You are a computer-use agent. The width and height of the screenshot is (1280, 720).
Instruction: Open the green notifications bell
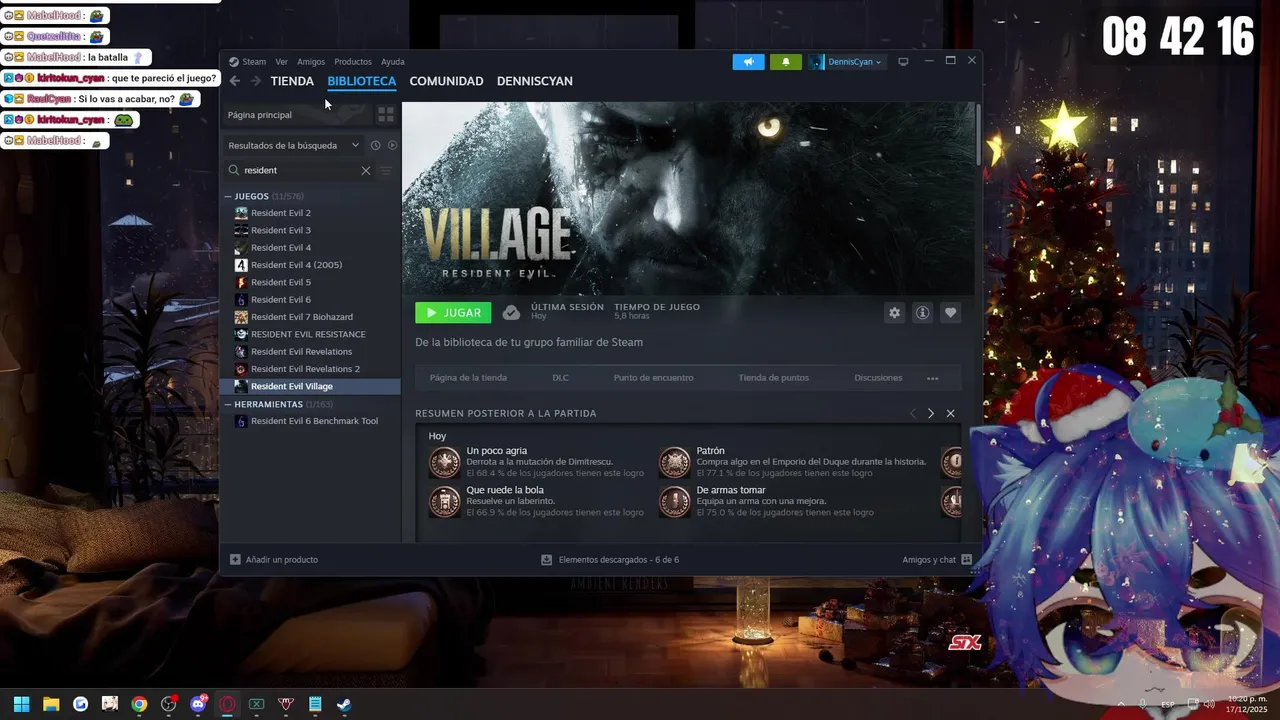tap(785, 62)
